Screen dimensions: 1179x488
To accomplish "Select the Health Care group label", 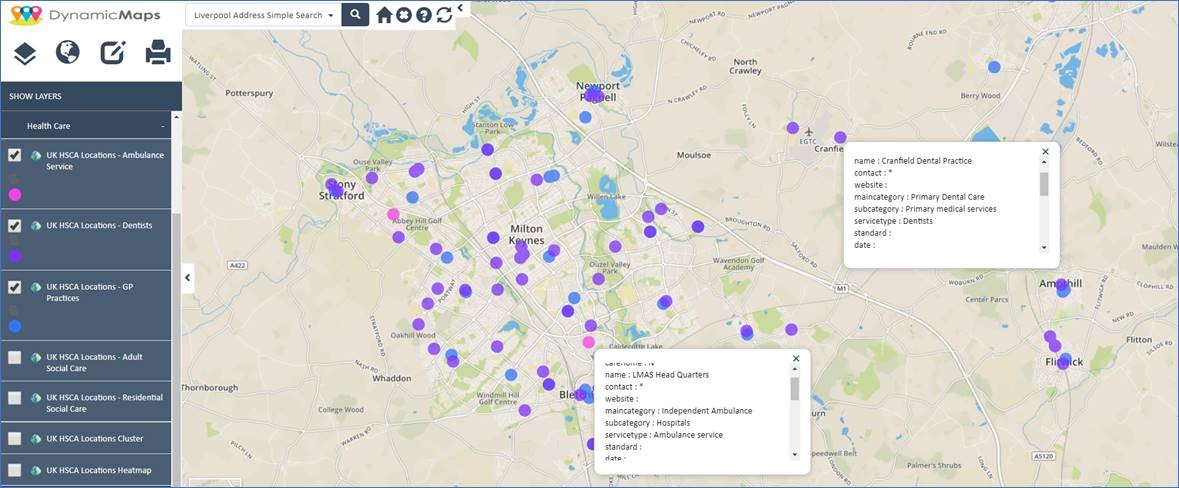I will (49, 126).
